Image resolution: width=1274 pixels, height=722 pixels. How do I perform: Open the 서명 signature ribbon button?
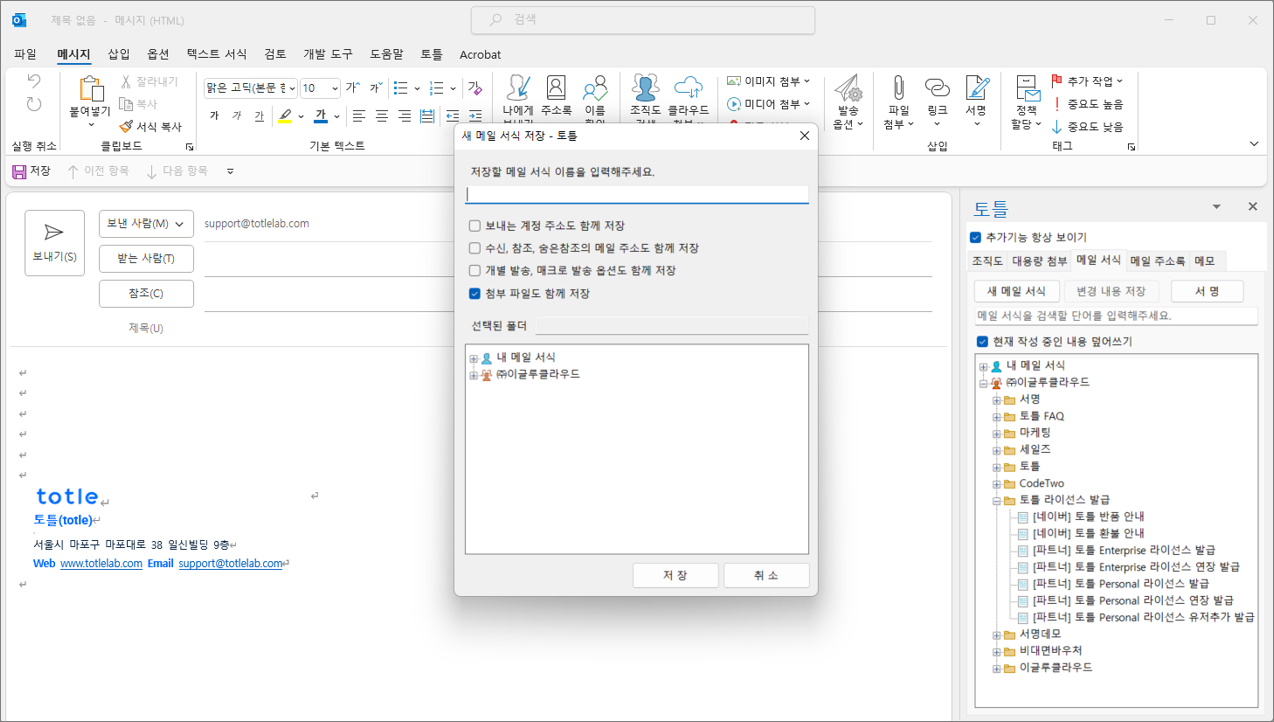(976, 101)
